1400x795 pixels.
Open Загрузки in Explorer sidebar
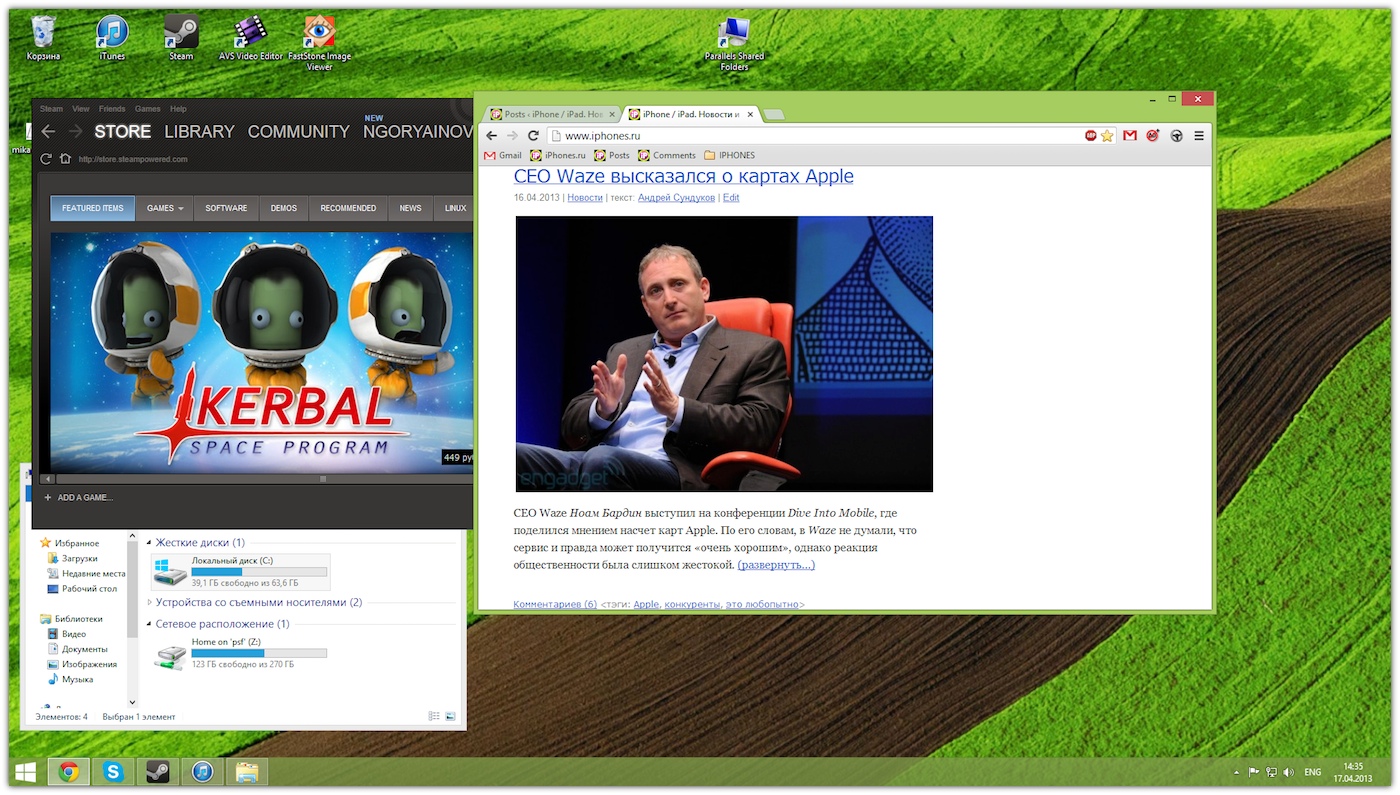[x=72, y=558]
